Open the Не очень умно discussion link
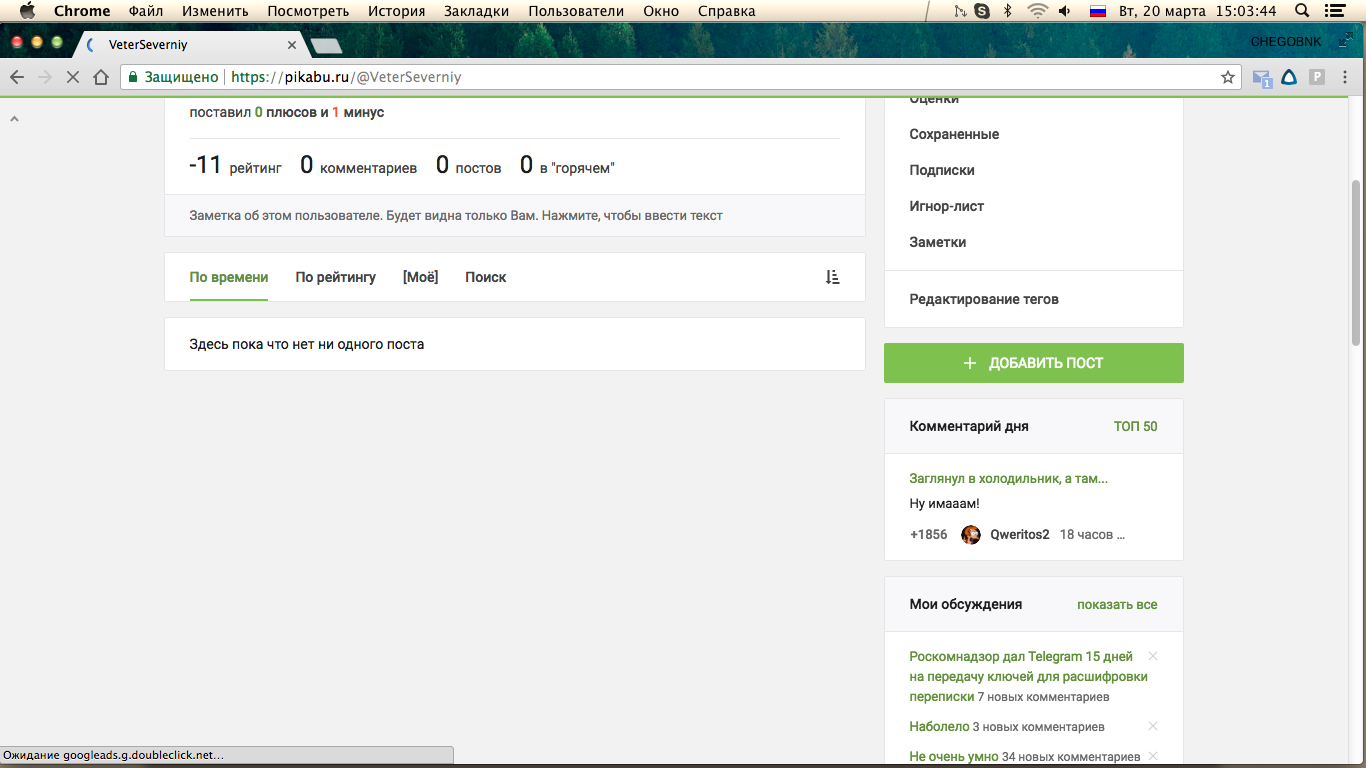Viewport: 1366px width, 768px height. point(954,757)
